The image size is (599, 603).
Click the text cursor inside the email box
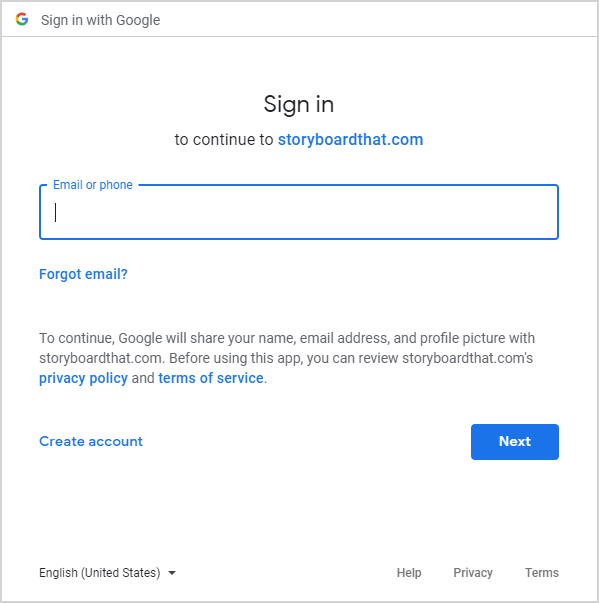coord(56,213)
